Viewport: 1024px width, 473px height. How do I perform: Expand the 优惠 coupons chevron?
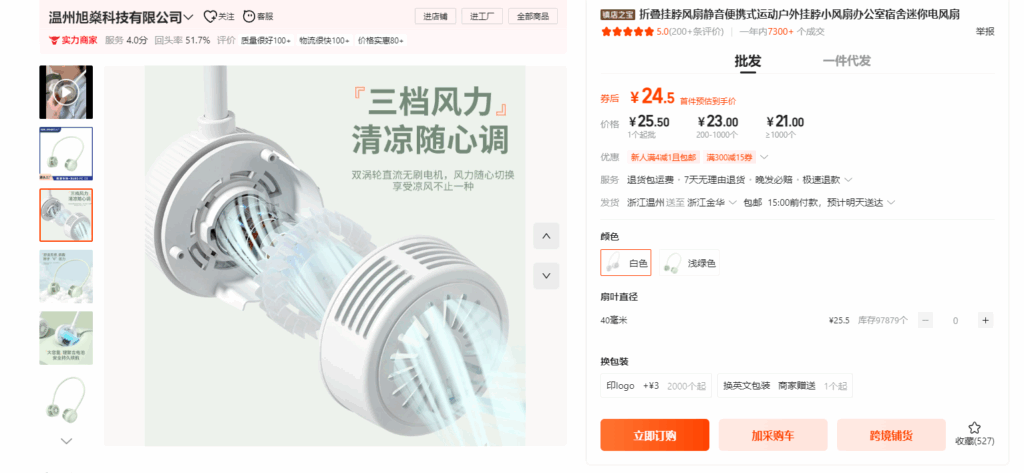764,157
